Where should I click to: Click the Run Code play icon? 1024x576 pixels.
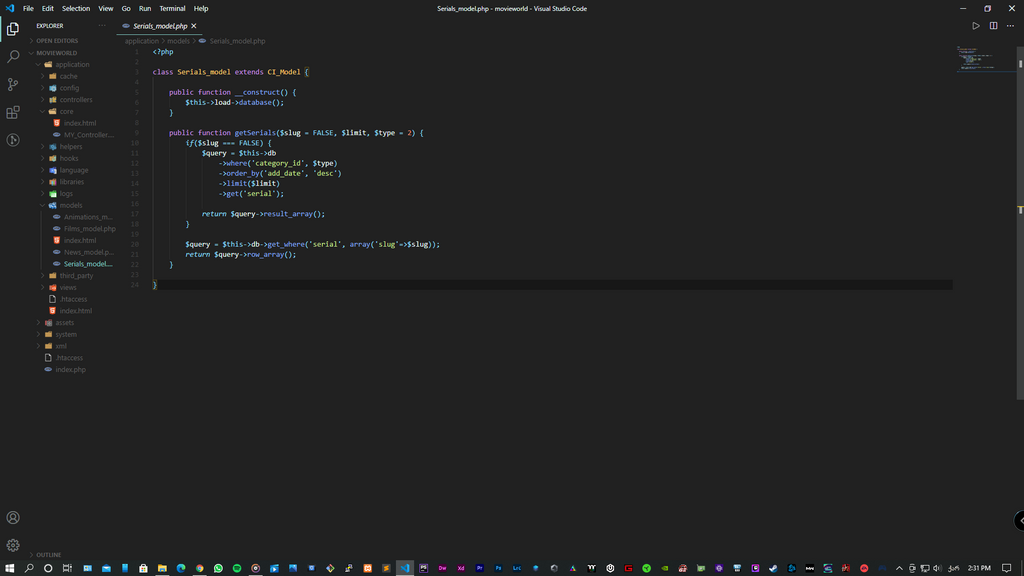point(976,26)
